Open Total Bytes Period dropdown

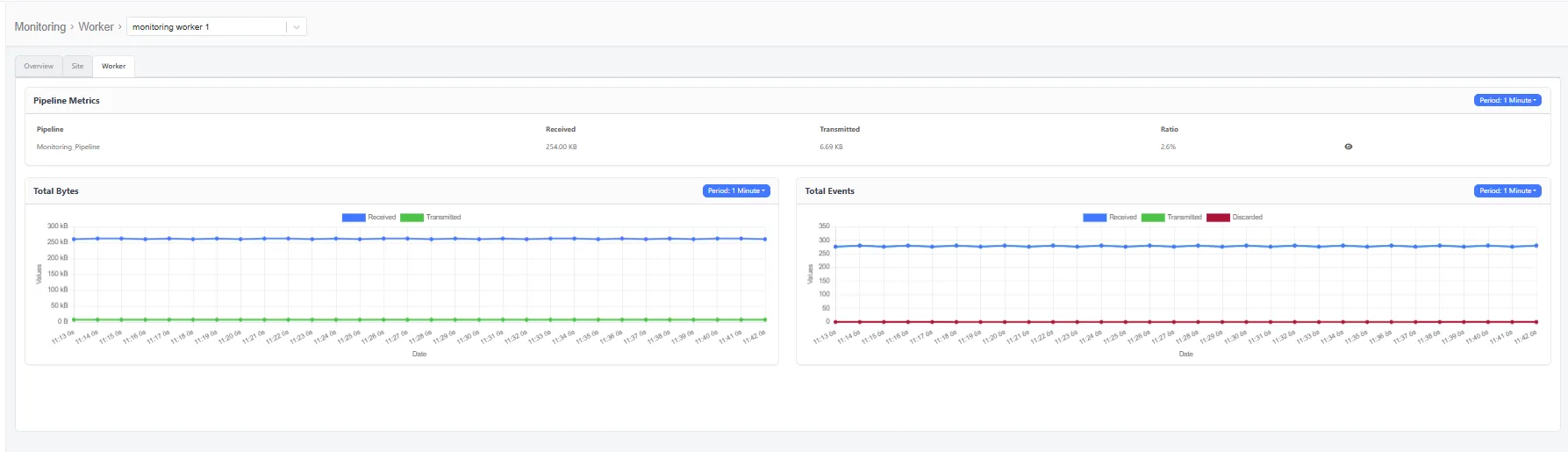tap(736, 191)
